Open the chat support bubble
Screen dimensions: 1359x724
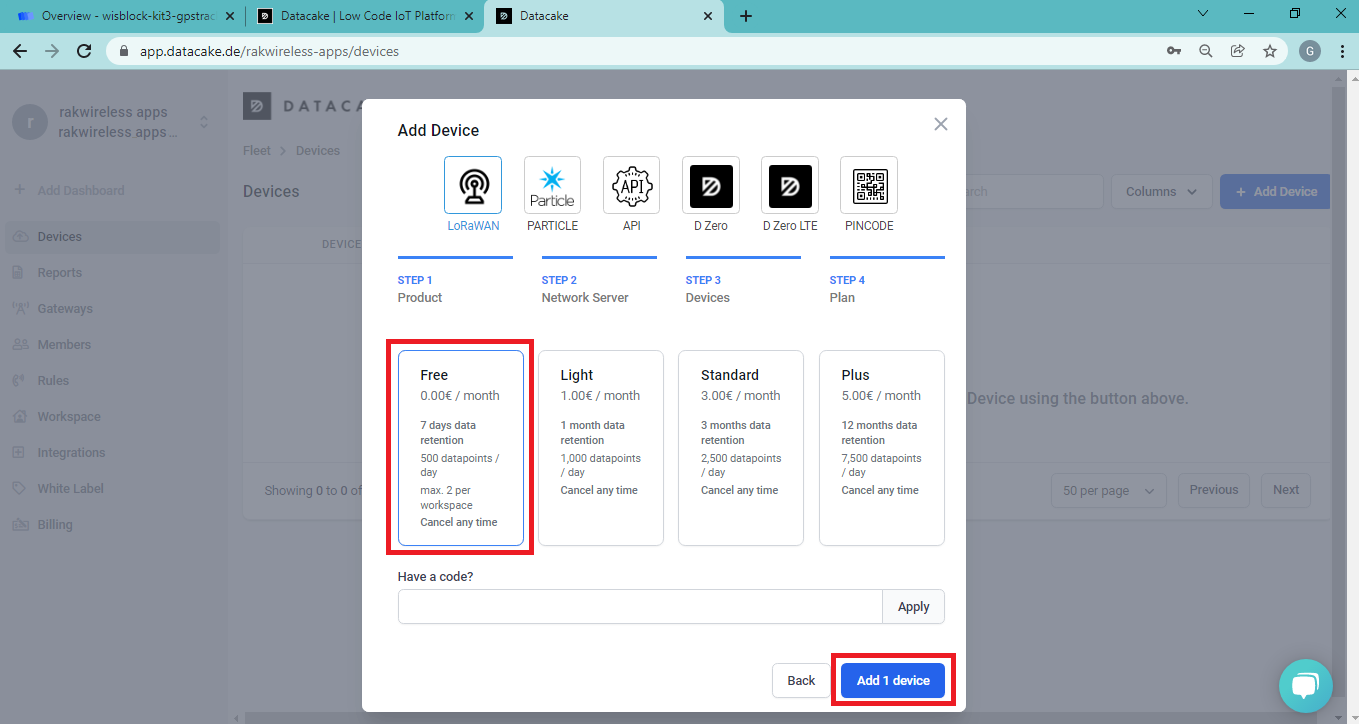click(1305, 685)
